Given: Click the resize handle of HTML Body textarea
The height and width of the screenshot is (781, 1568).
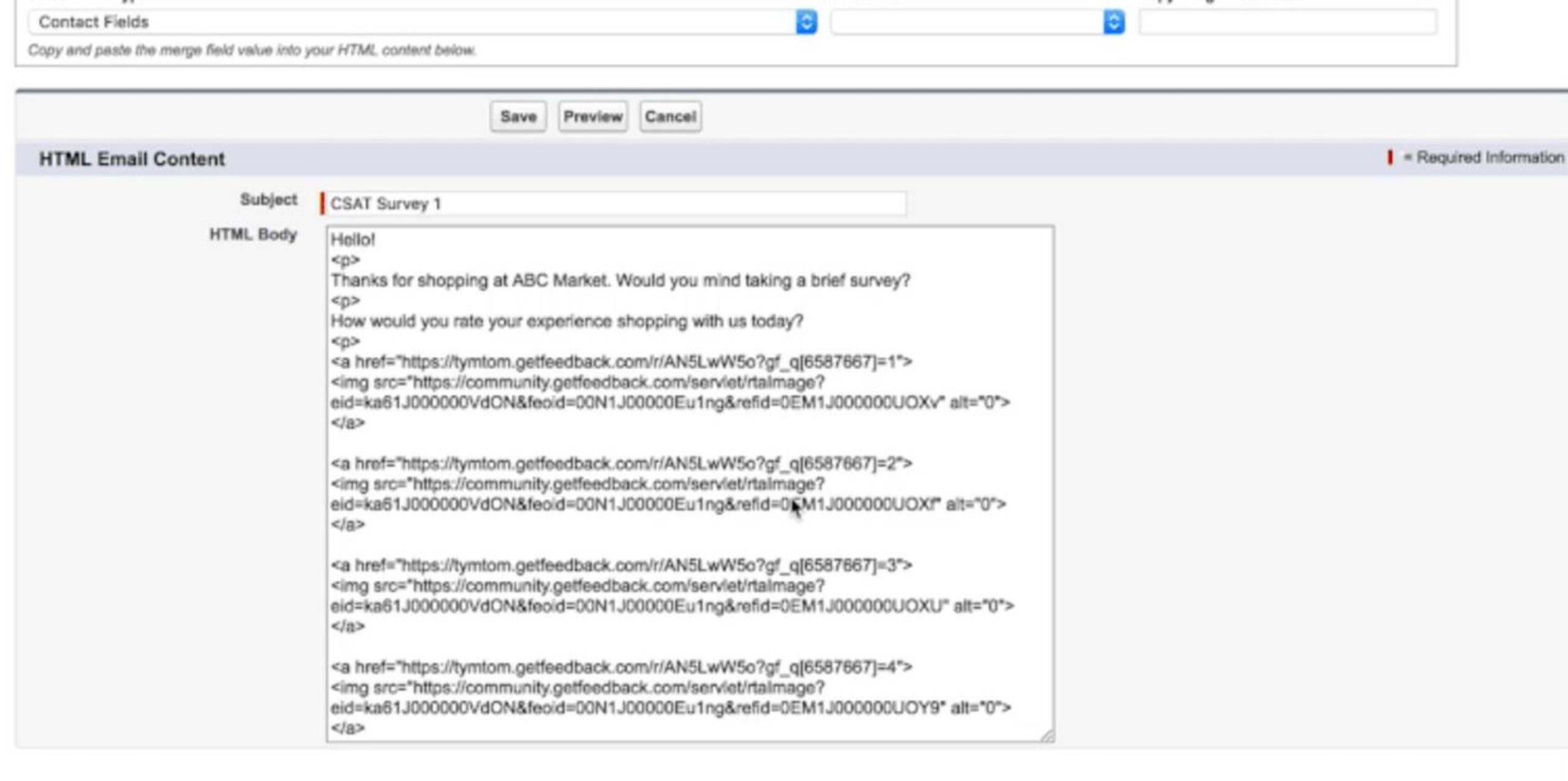Looking at the screenshot, I should (1047, 736).
